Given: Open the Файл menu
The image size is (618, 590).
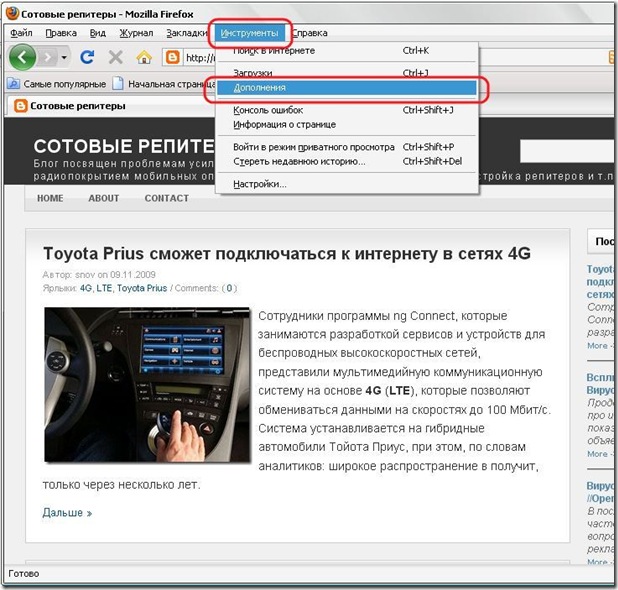Looking at the screenshot, I should tap(21, 33).
